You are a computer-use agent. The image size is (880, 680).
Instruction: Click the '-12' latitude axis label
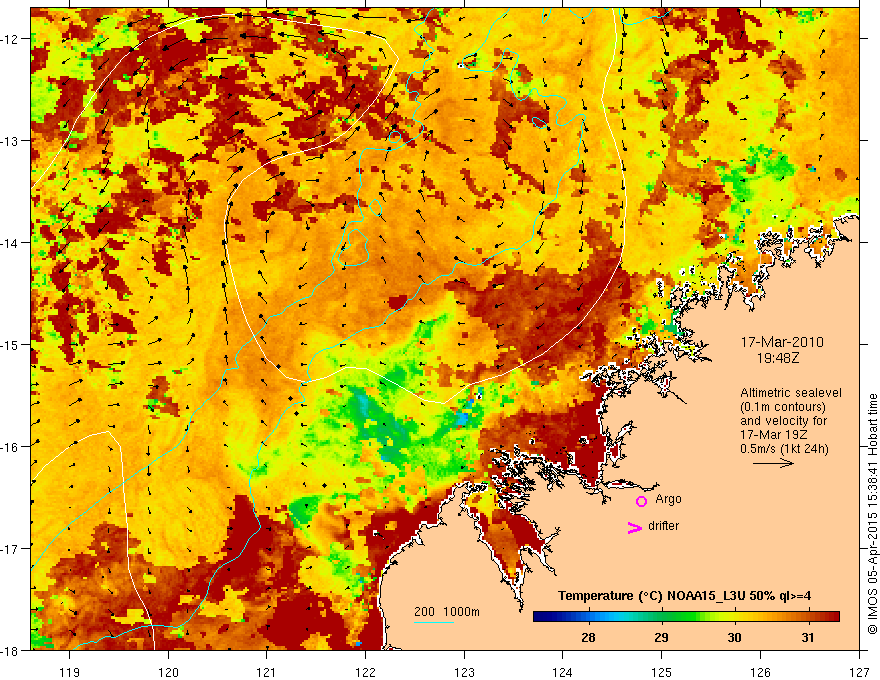pyautogui.click(x=10, y=39)
